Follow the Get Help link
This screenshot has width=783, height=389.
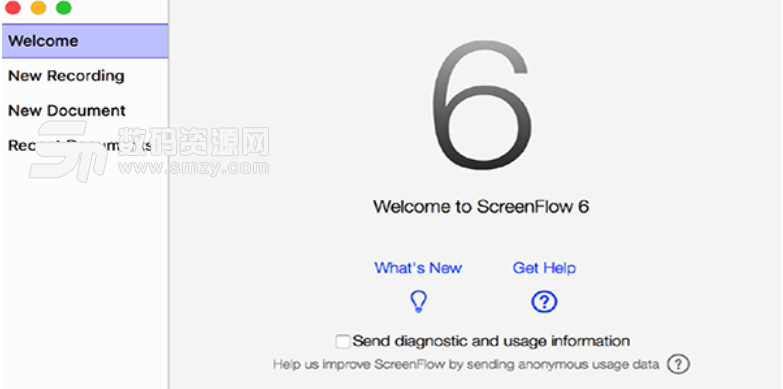coord(544,268)
